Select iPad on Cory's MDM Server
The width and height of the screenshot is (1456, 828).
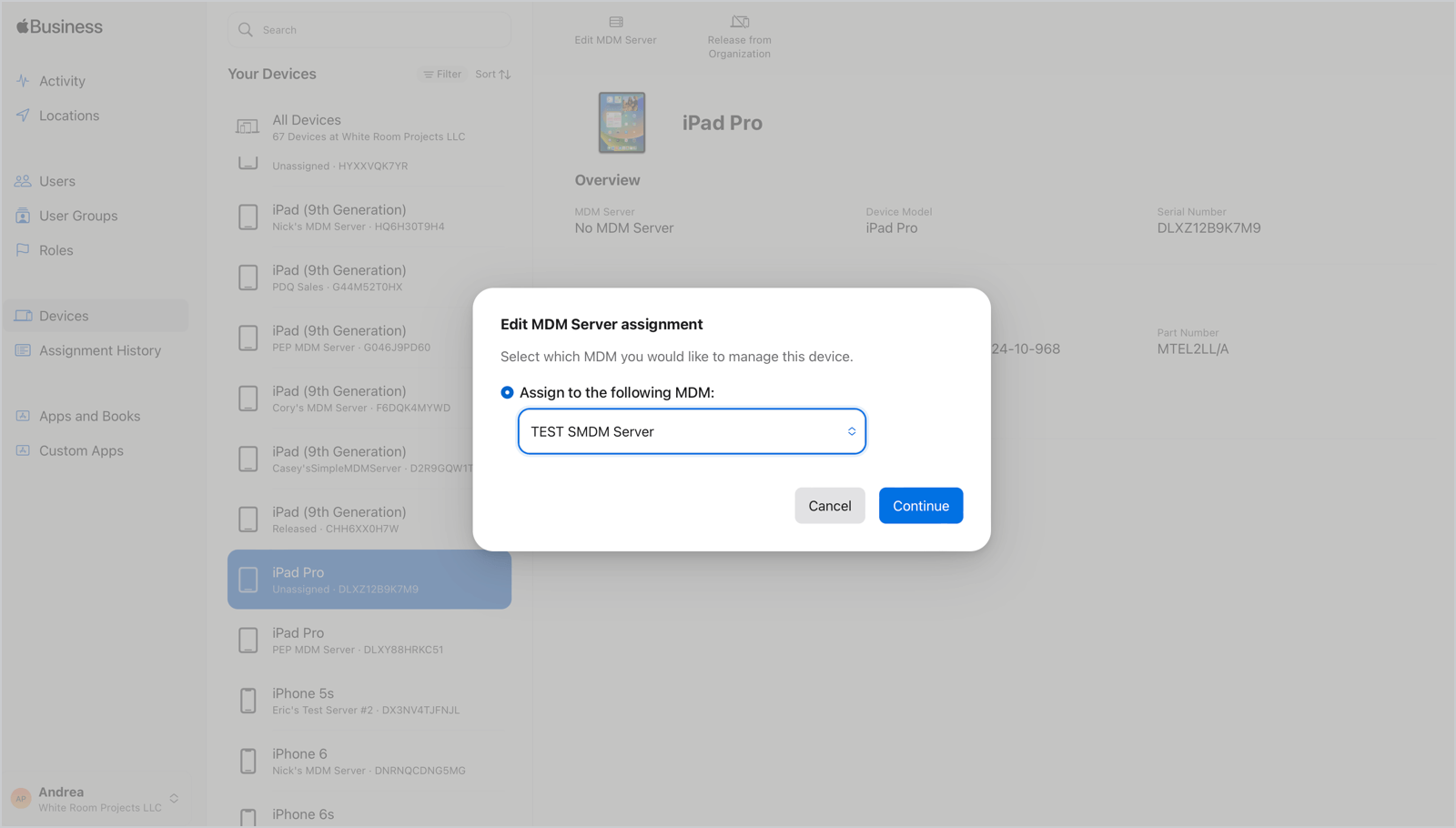point(369,399)
